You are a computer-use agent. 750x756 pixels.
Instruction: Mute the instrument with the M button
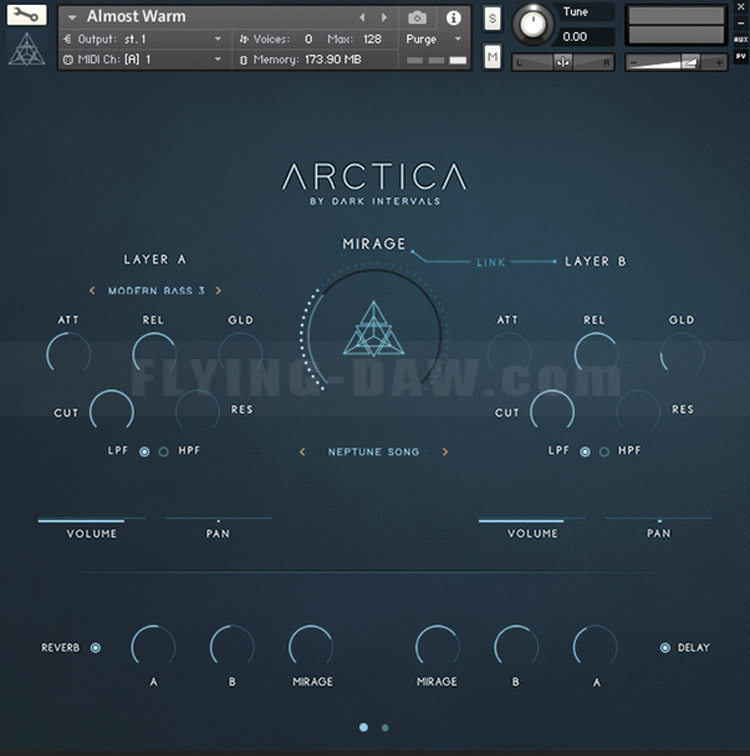coord(492,57)
